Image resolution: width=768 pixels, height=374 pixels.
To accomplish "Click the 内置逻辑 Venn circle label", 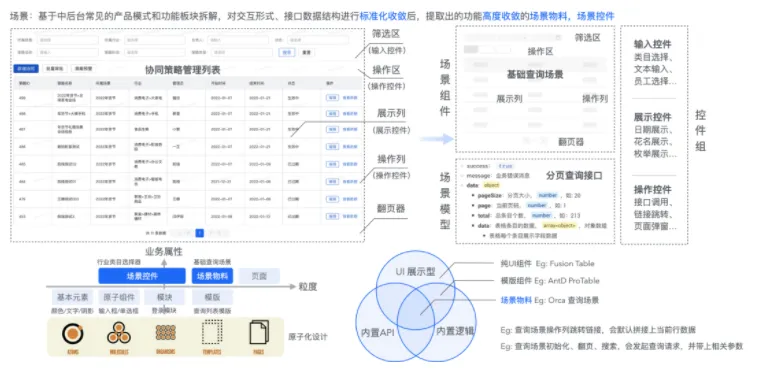I will point(455,330).
